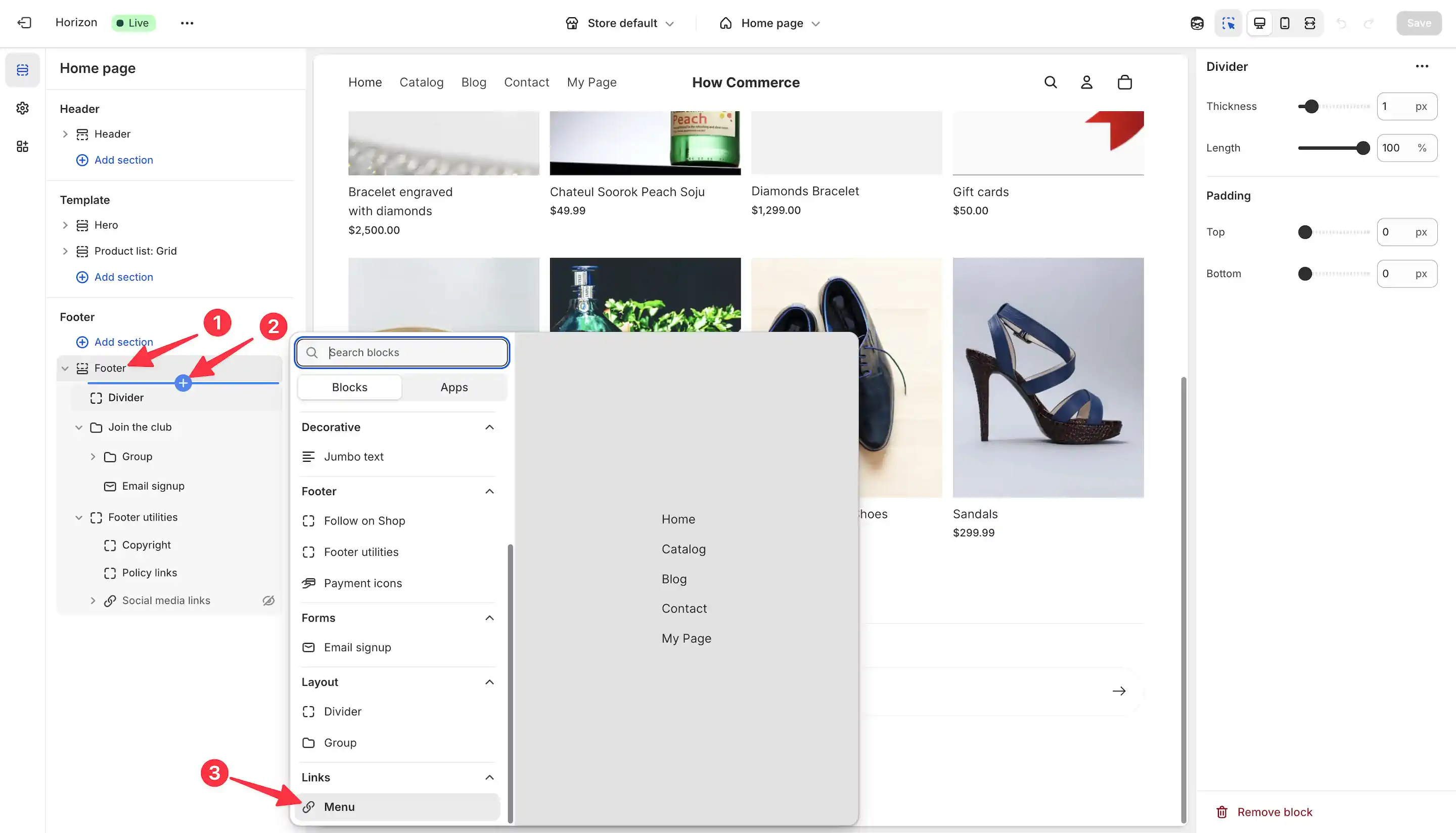The width and height of the screenshot is (1456, 833).
Task: Open My Page in storefront navigation
Action: (591, 82)
